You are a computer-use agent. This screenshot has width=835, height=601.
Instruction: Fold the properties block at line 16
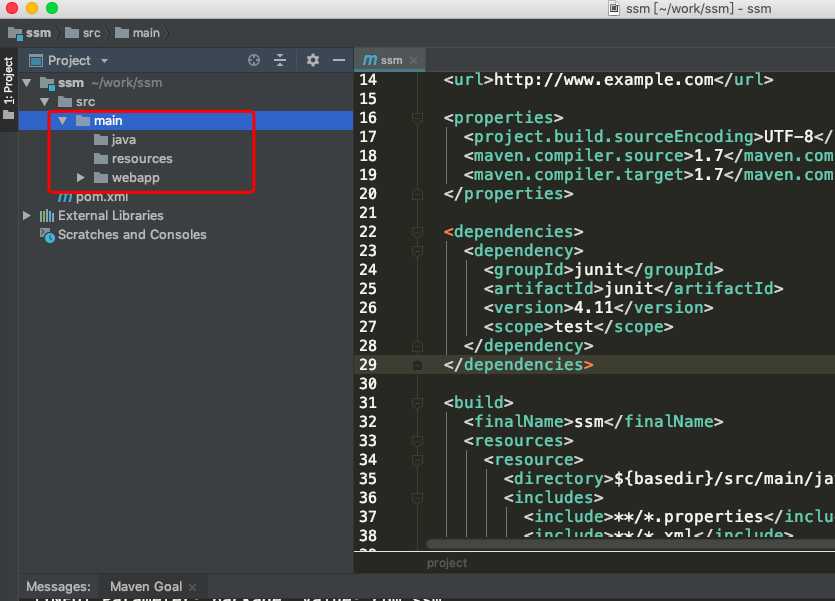click(418, 118)
